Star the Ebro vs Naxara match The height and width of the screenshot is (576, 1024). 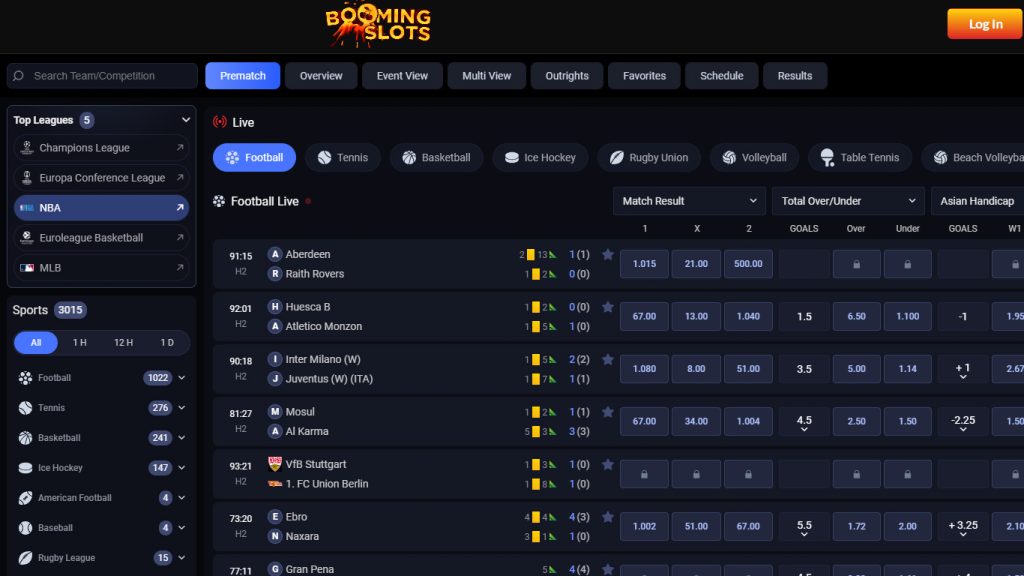click(608, 517)
